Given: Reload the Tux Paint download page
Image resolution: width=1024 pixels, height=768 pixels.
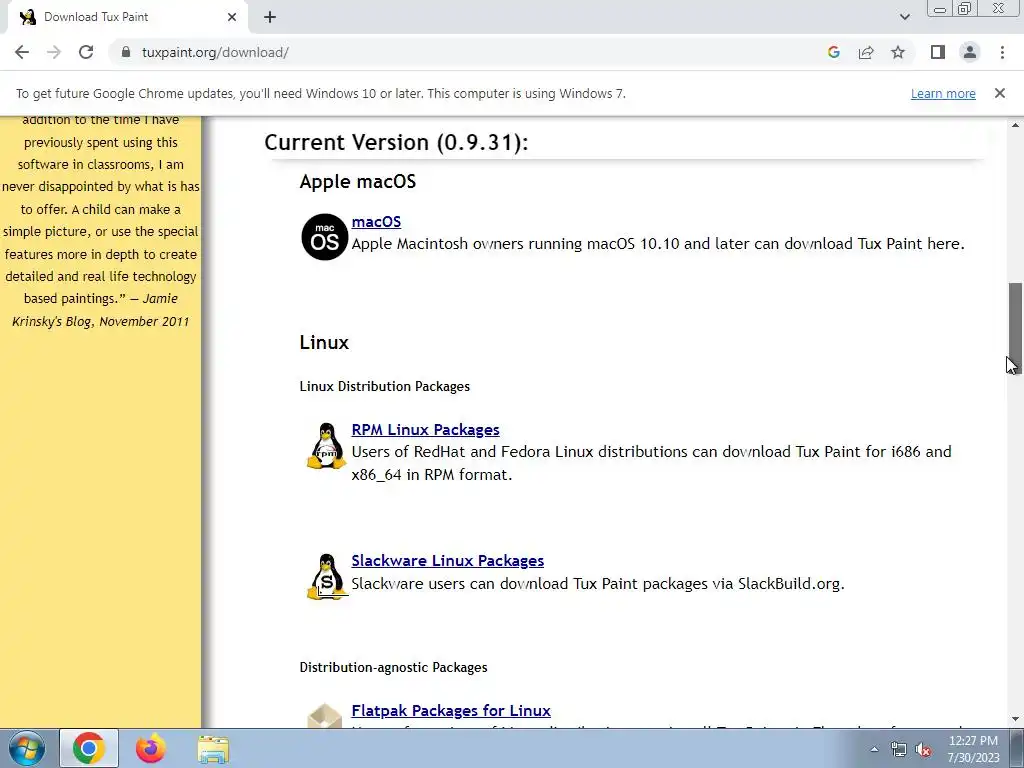Looking at the screenshot, I should [x=86, y=52].
